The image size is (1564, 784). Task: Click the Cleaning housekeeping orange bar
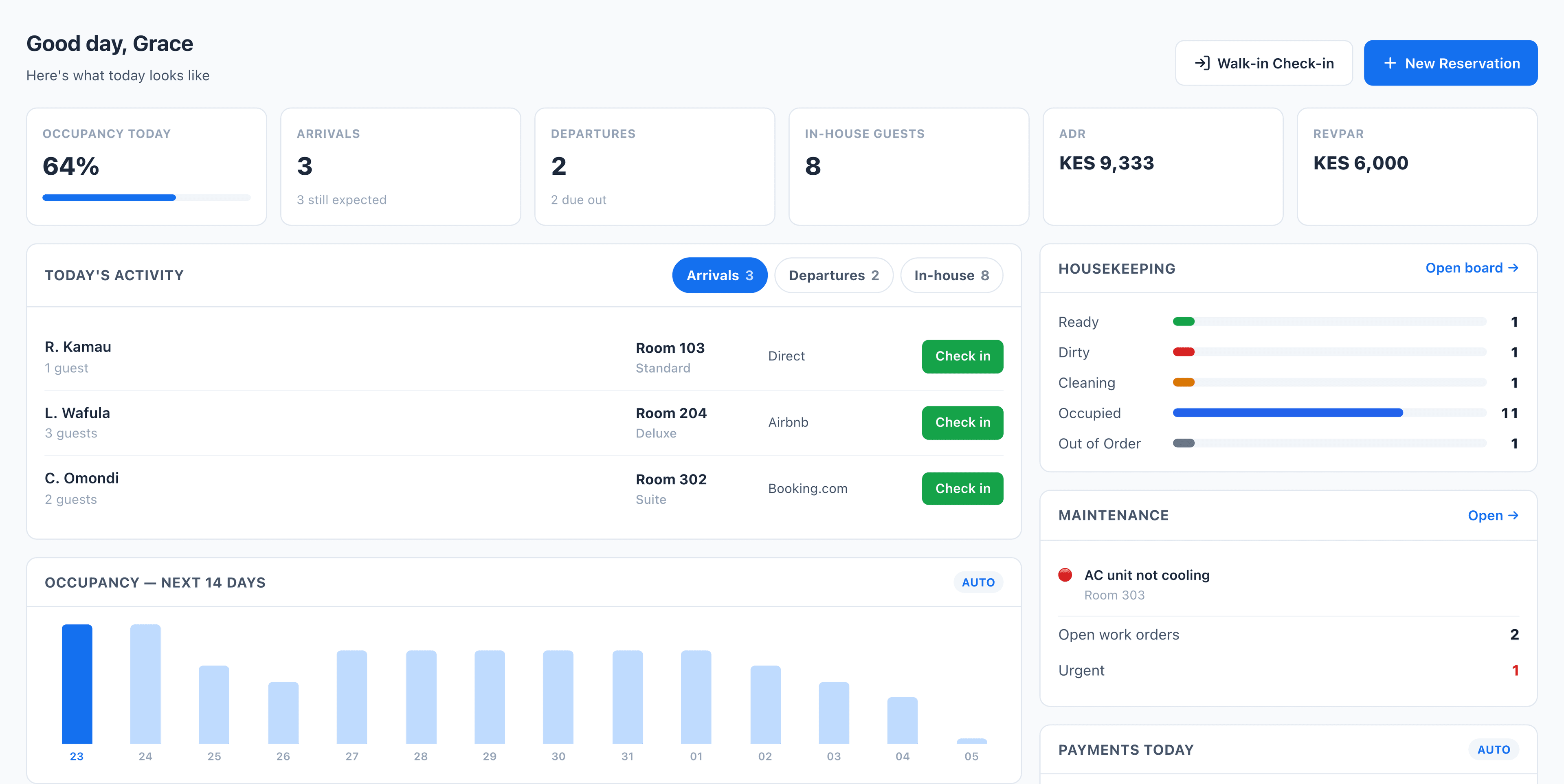coord(1183,382)
